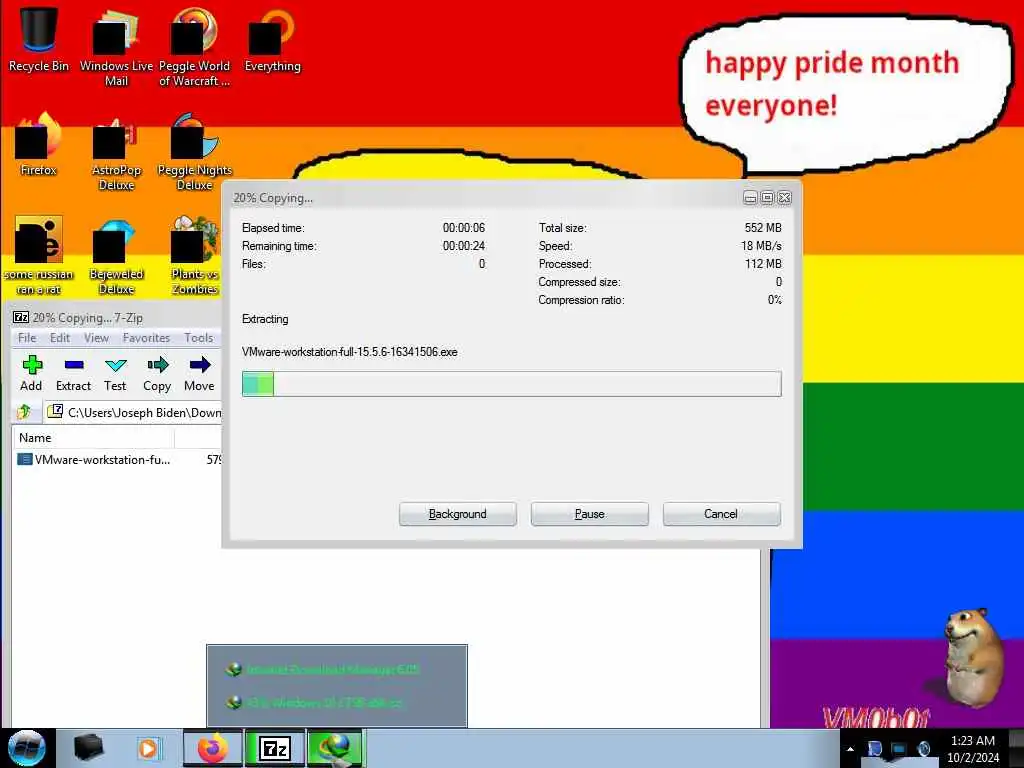Click the 18 MB/s speed value
Screen dimensions: 1024x768
tap(761, 246)
